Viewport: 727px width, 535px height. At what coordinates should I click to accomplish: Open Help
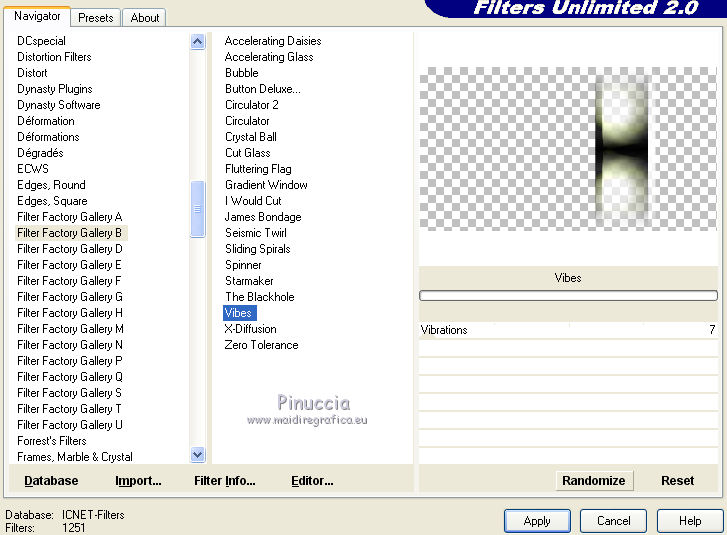pyautogui.click(x=690, y=521)
